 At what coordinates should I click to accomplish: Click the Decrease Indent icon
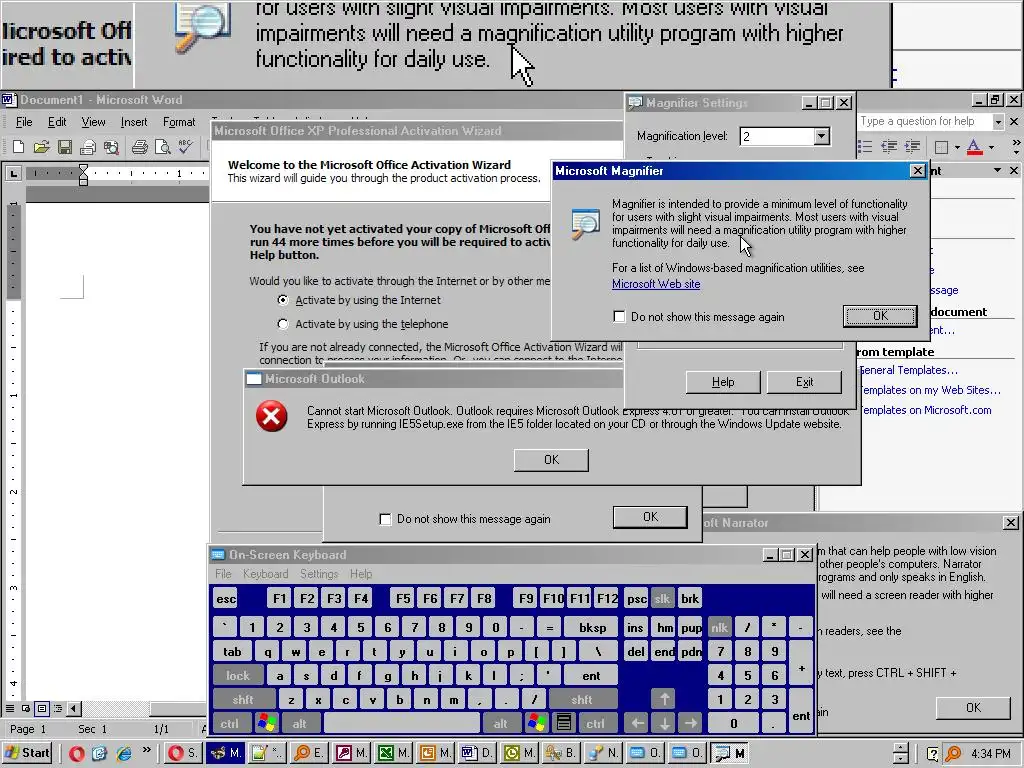coord(889,146)
